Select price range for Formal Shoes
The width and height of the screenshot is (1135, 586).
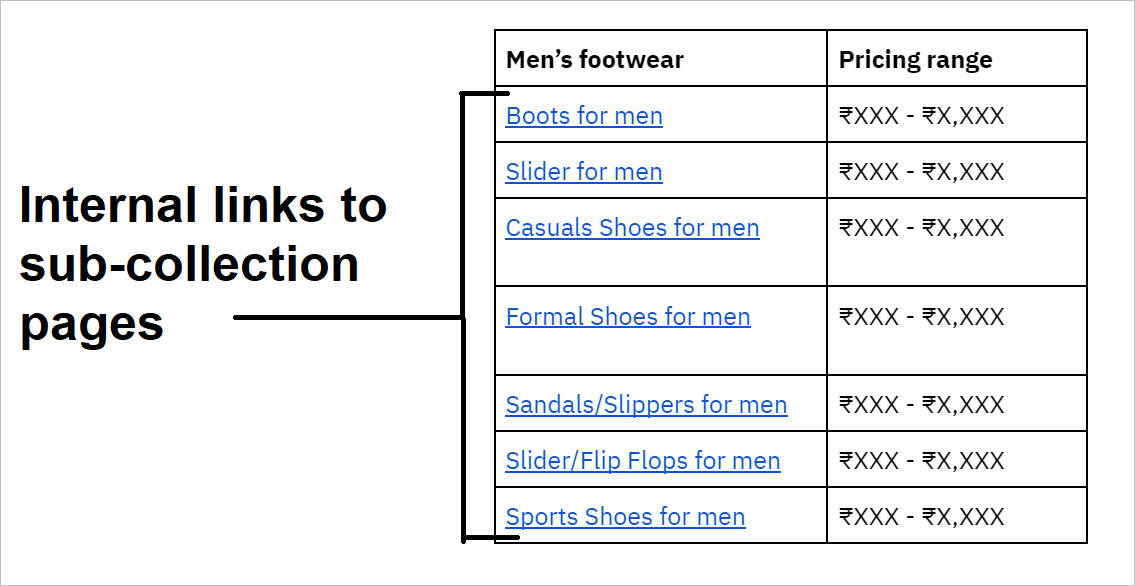[957, 331]
